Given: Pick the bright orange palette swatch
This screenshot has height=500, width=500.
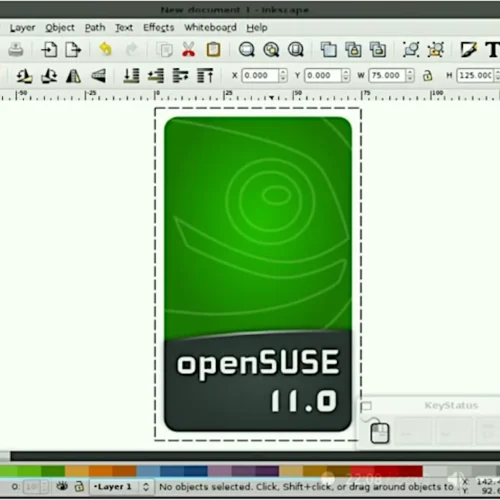Looking at the screenshot, I should point(101,471).
